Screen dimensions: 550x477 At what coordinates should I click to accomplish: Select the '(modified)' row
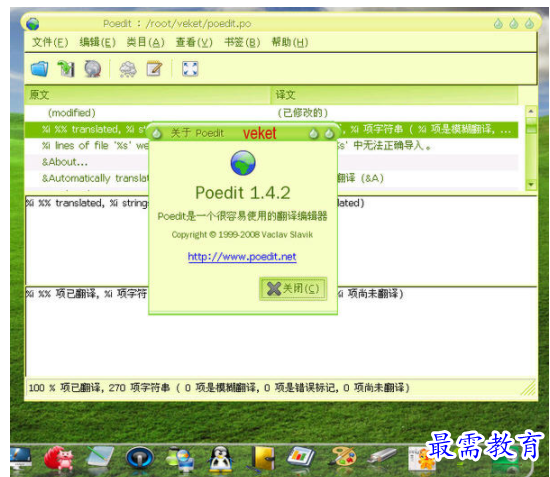(271, 113)
